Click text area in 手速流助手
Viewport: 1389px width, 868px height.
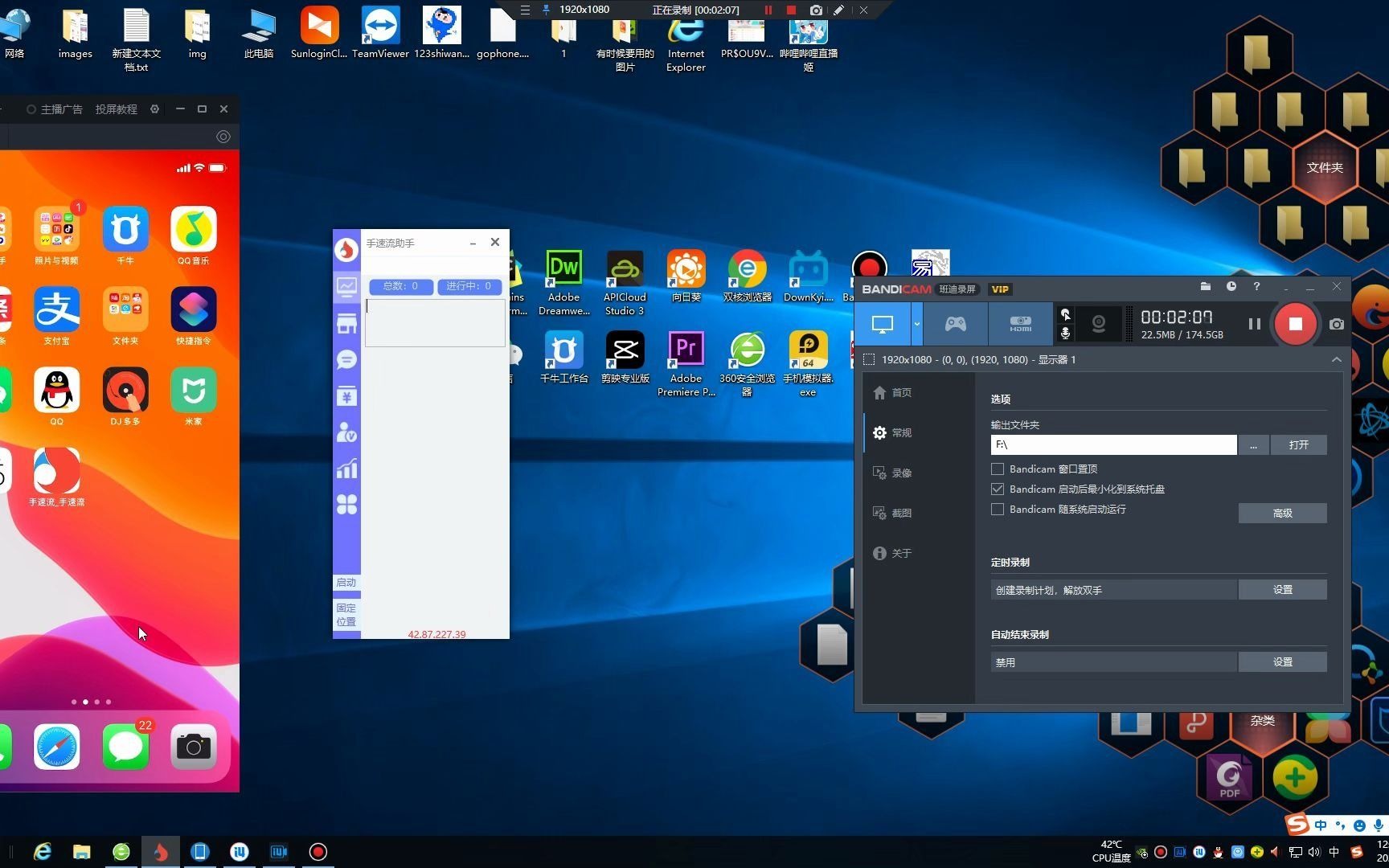pos(435,323)
